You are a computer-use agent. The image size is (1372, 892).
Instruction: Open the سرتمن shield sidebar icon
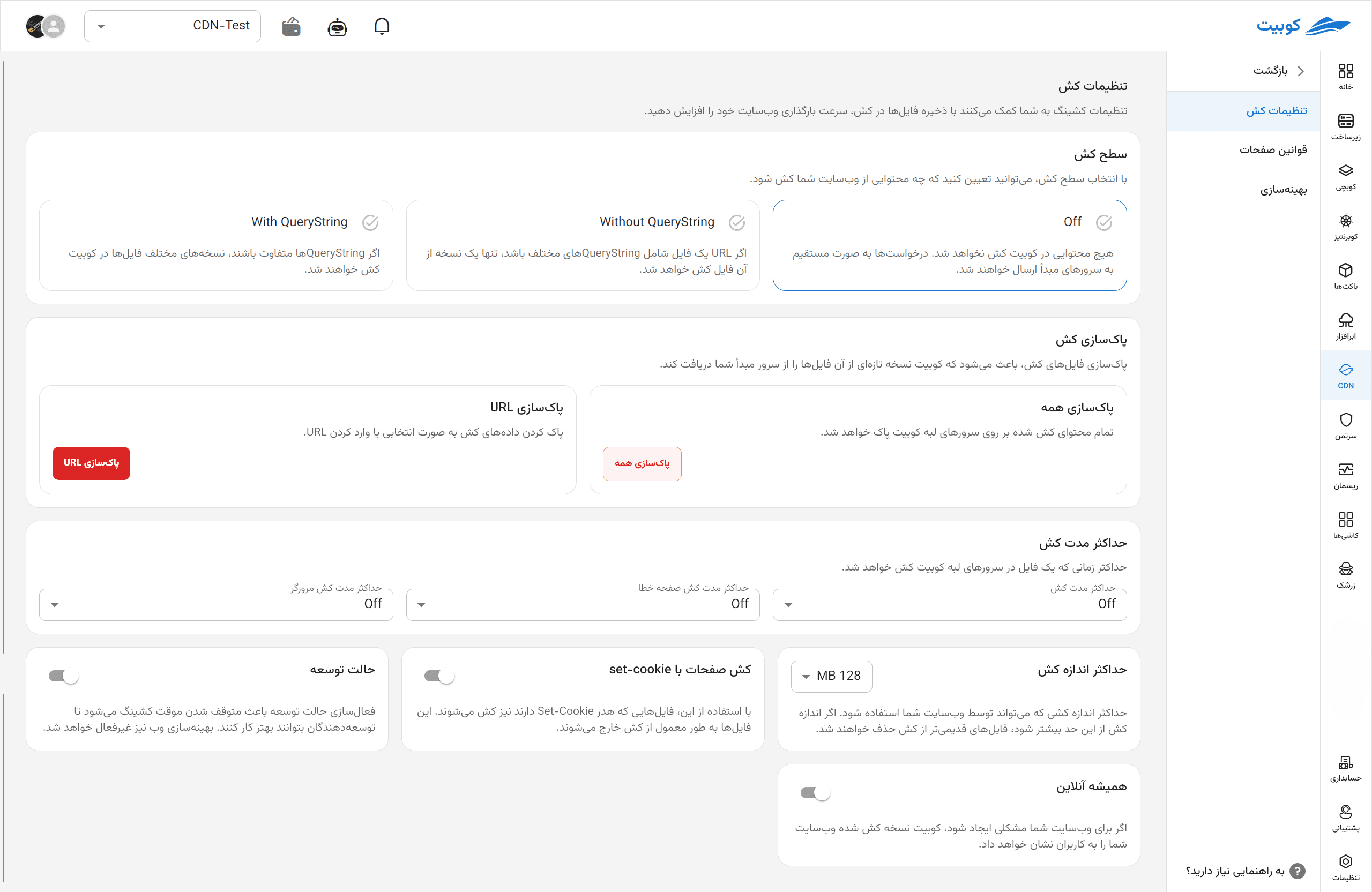[1346, 426]
